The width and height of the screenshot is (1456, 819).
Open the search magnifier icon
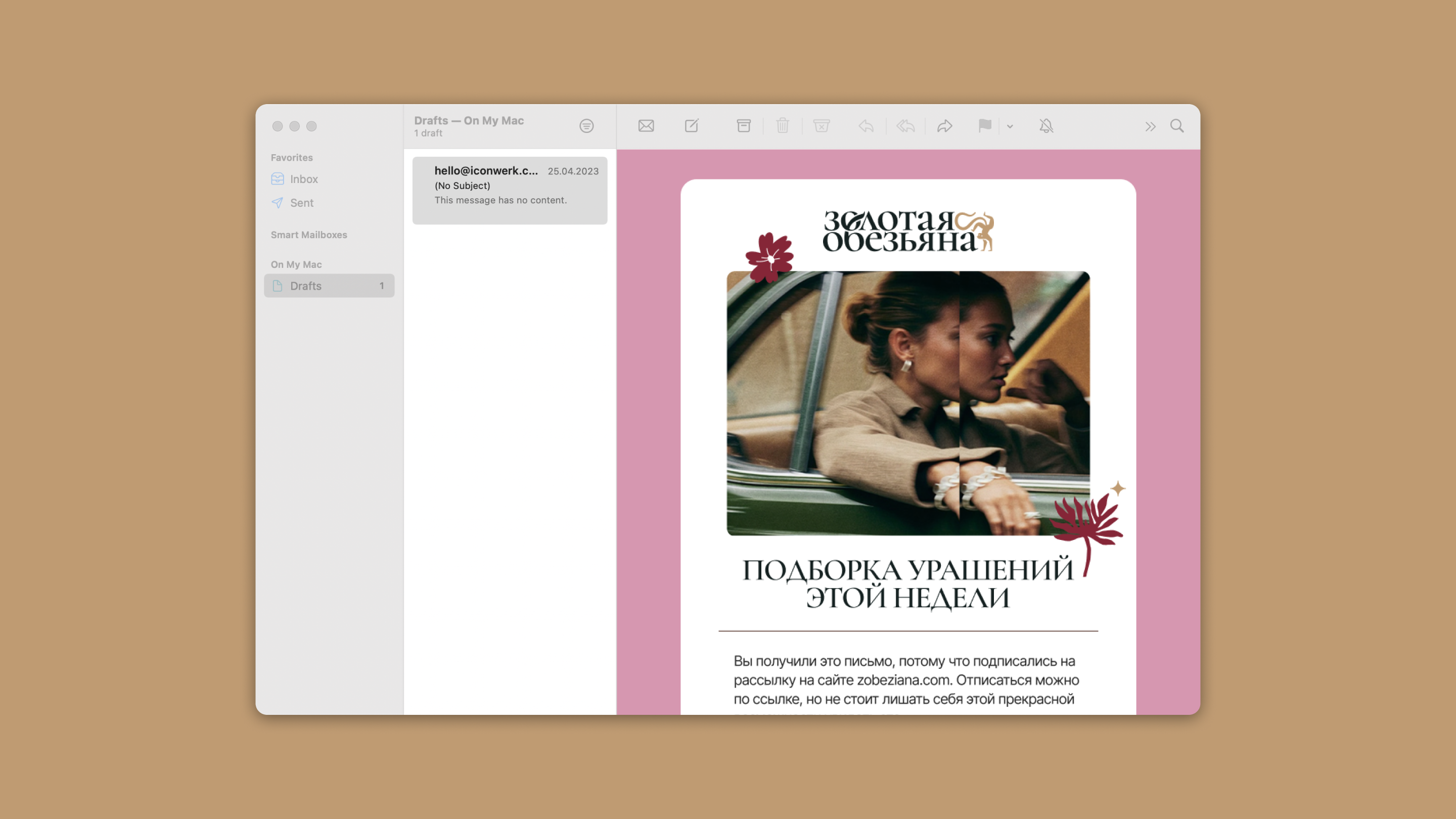click(1177, 125)
